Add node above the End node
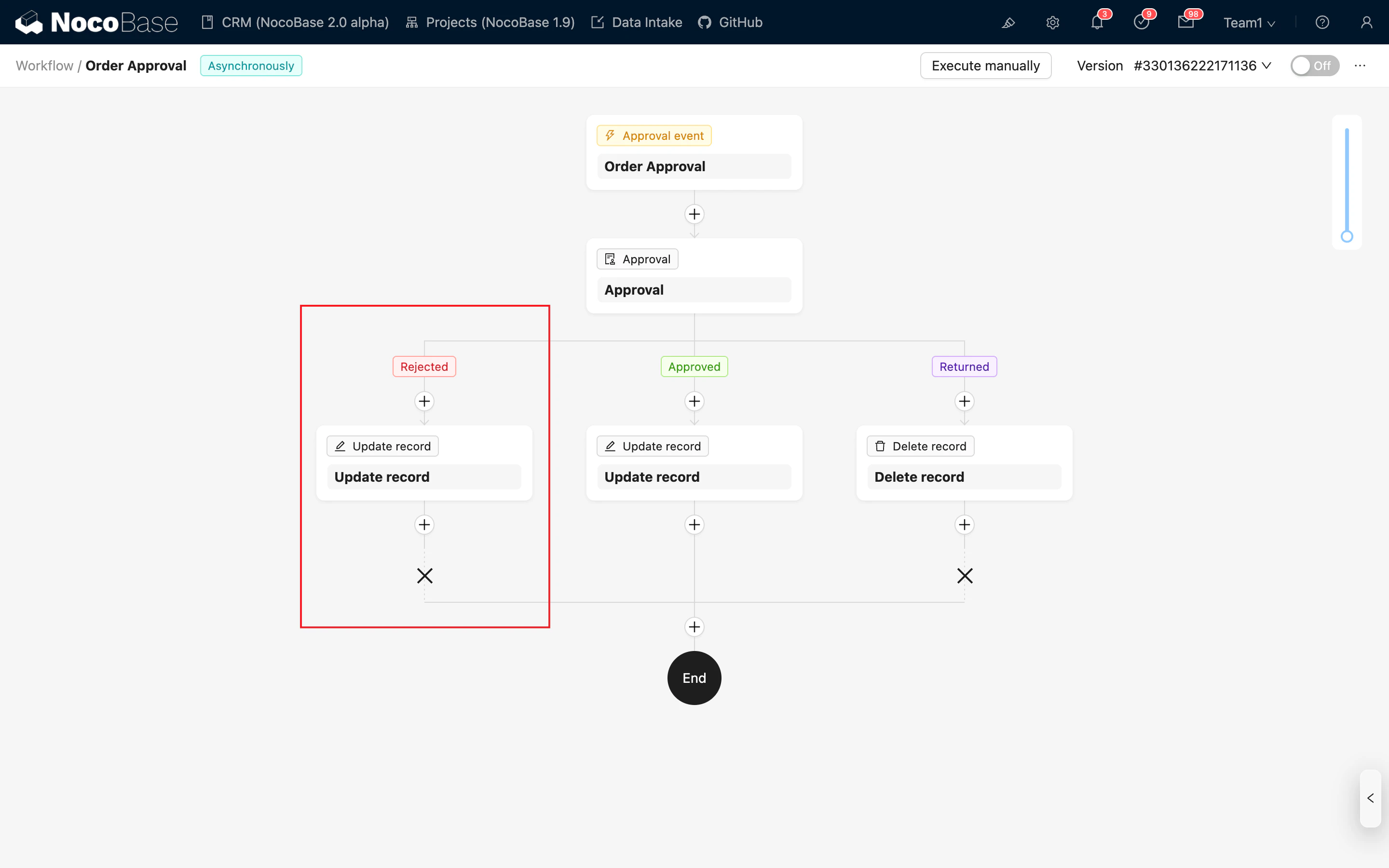 [694, 627]
